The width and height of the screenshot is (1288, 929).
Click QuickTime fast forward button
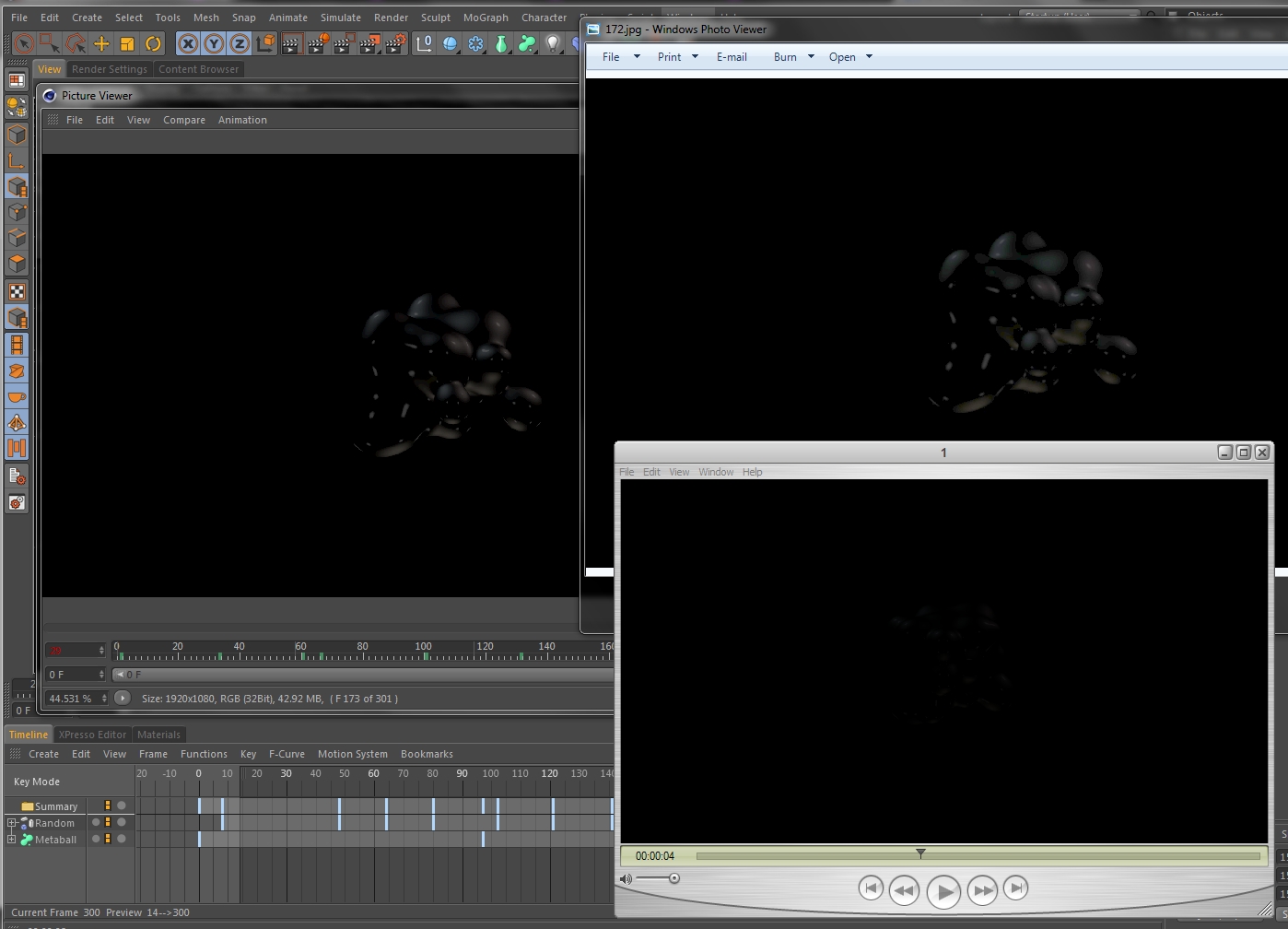coord(982,890)
